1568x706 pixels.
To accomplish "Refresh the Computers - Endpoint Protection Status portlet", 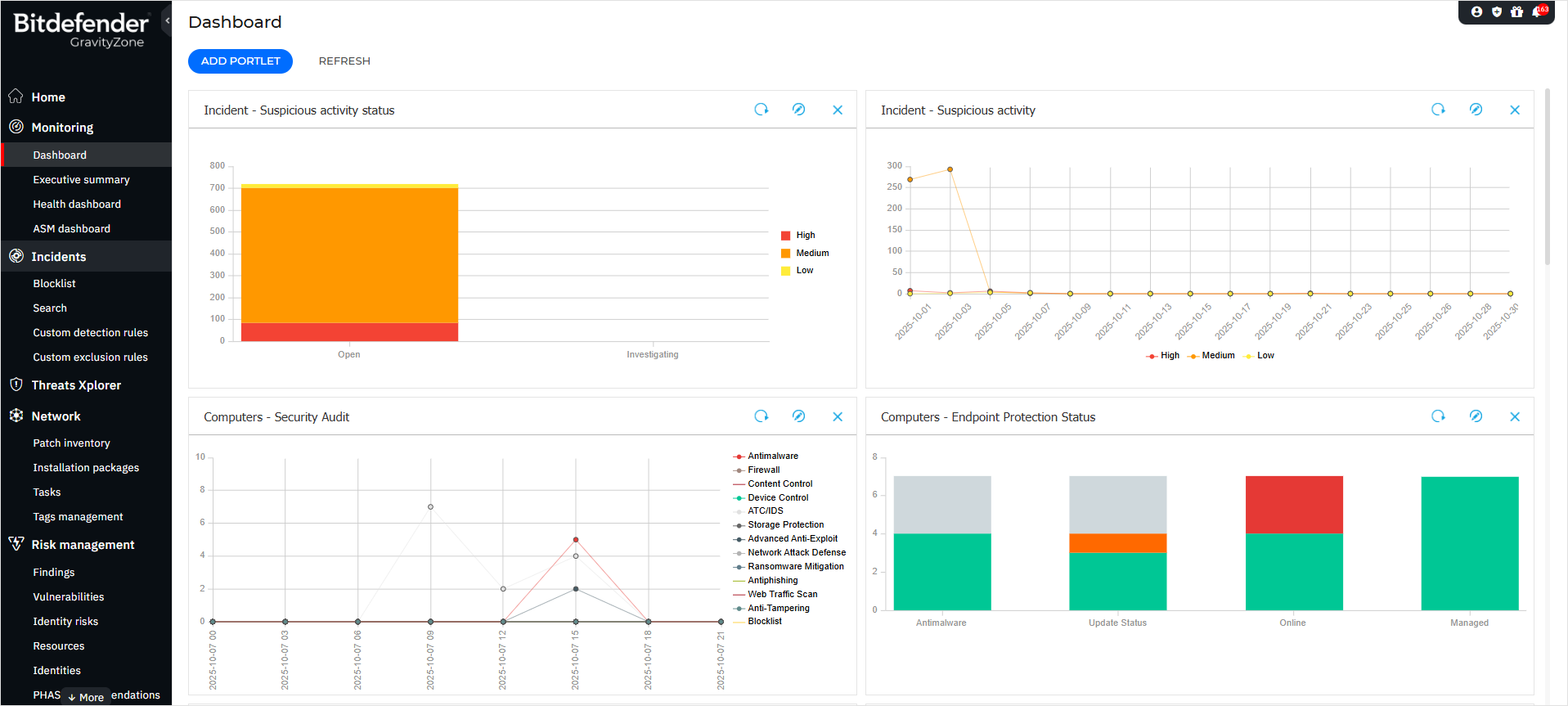I will click(1438, 416).
